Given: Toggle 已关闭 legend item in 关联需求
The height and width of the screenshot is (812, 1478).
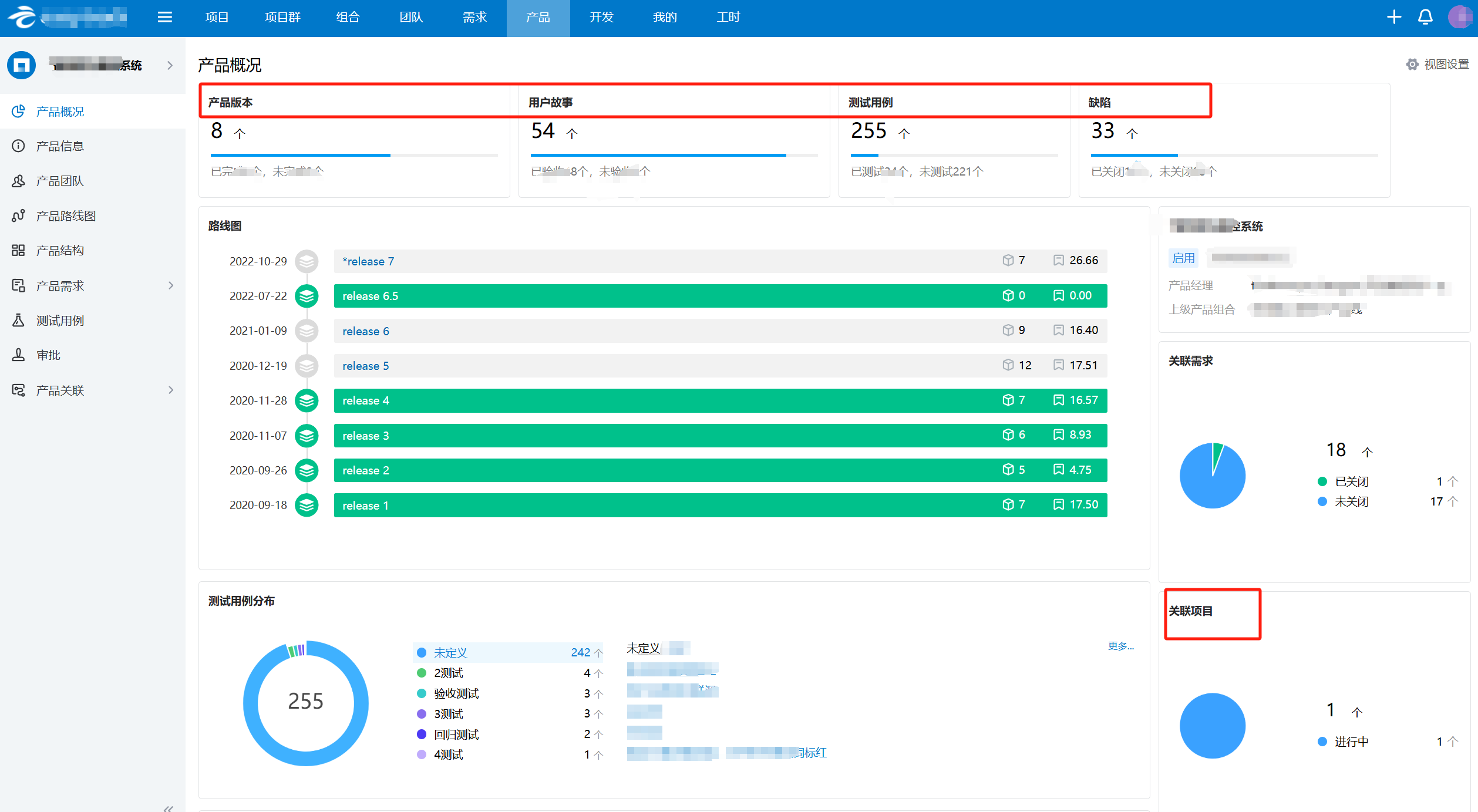Looking at the screenshot, I should click(1351, 481).
